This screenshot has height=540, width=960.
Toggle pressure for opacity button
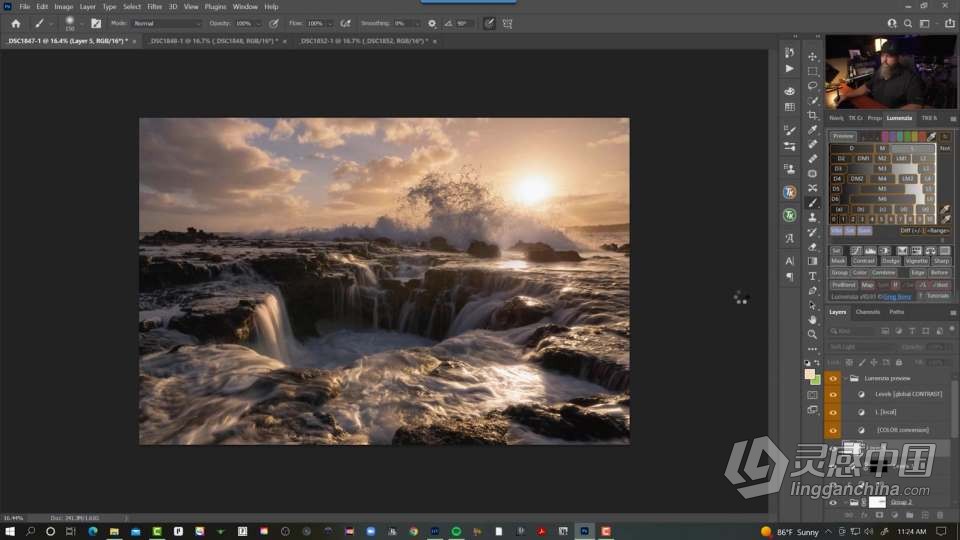(x=274, y=23)
